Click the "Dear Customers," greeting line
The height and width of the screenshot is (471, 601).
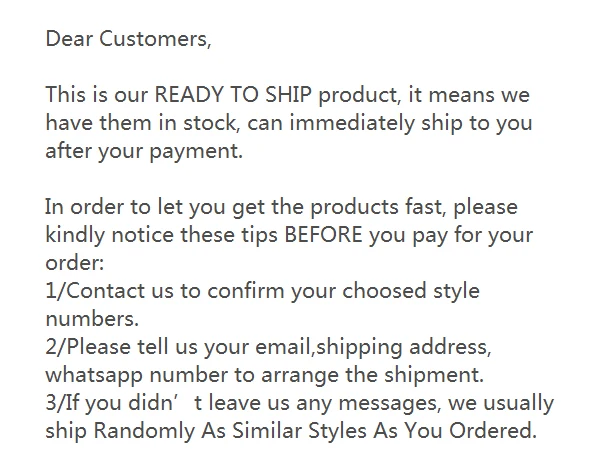coord(129,40)
